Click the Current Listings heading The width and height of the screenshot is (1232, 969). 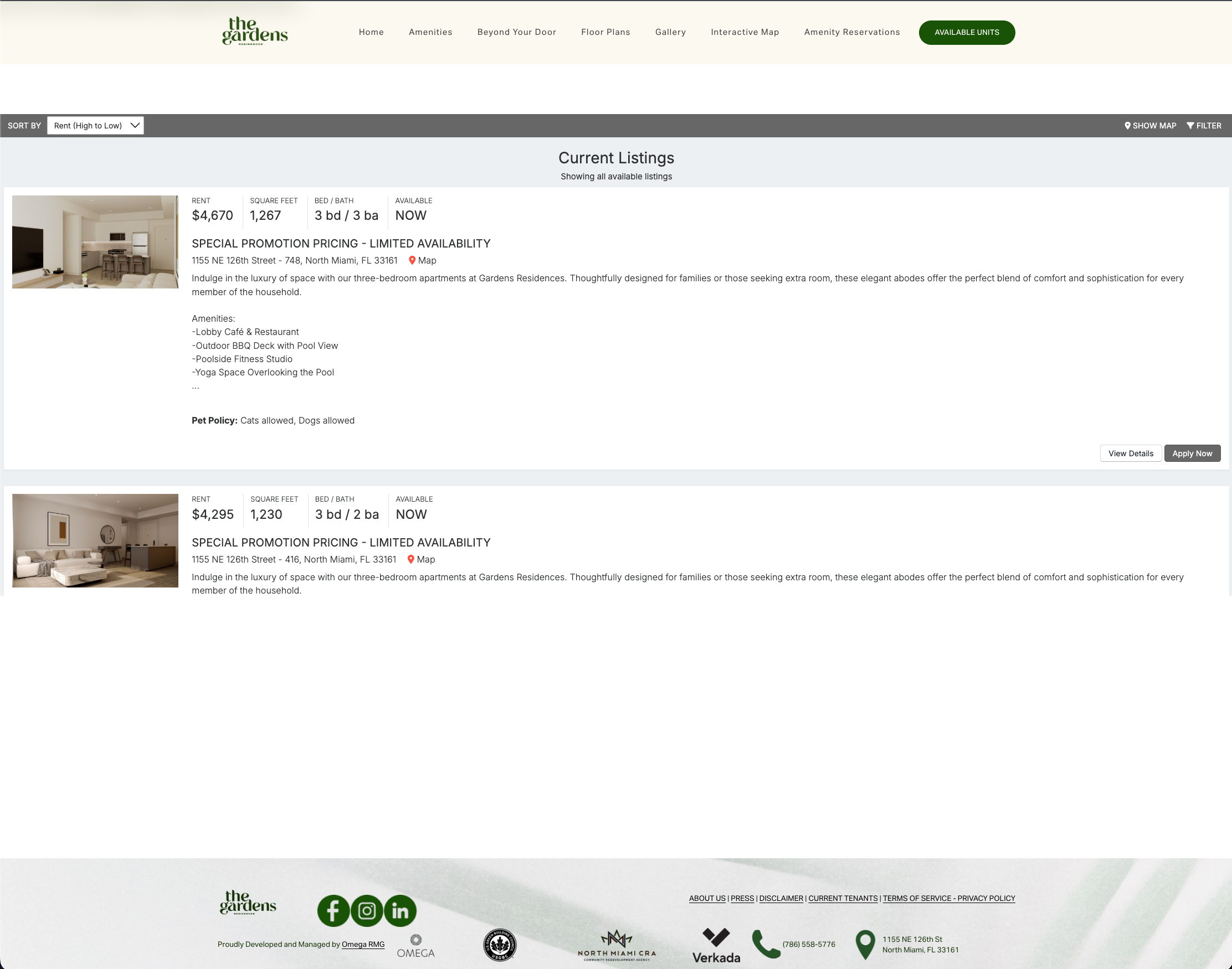(617, 158)
